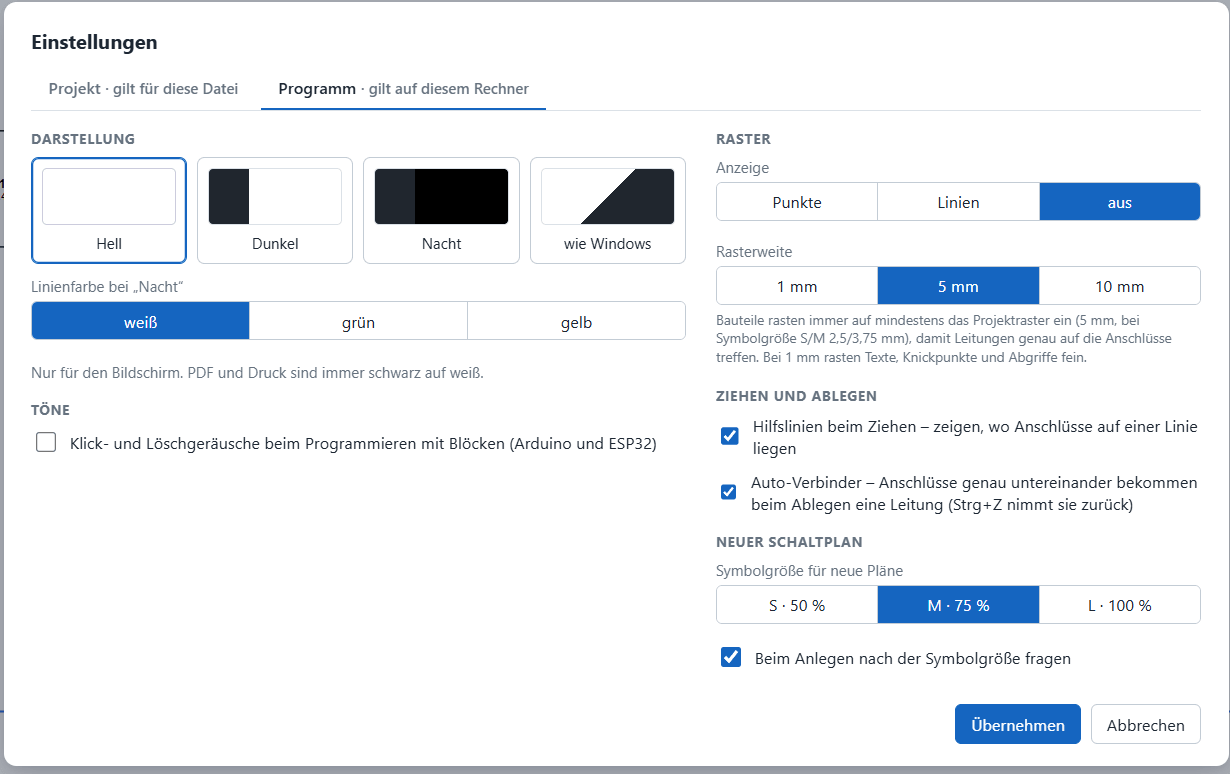Click the NEUER SCHALTPLAN heading
This screenshot has height=774, width=1230.
[790, 542]
